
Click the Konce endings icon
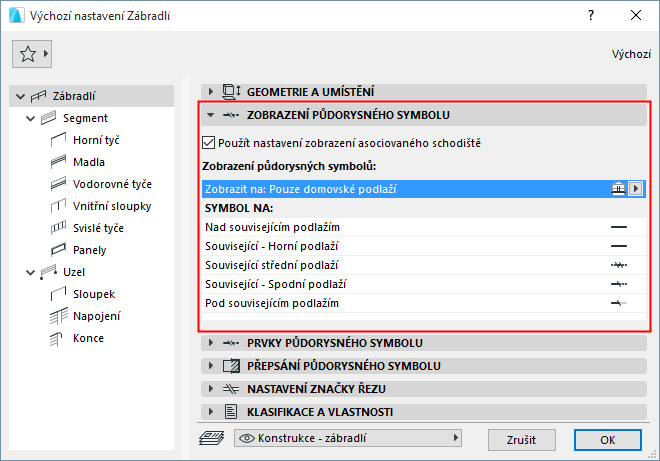pyautogui.click(x=56, y=338)
